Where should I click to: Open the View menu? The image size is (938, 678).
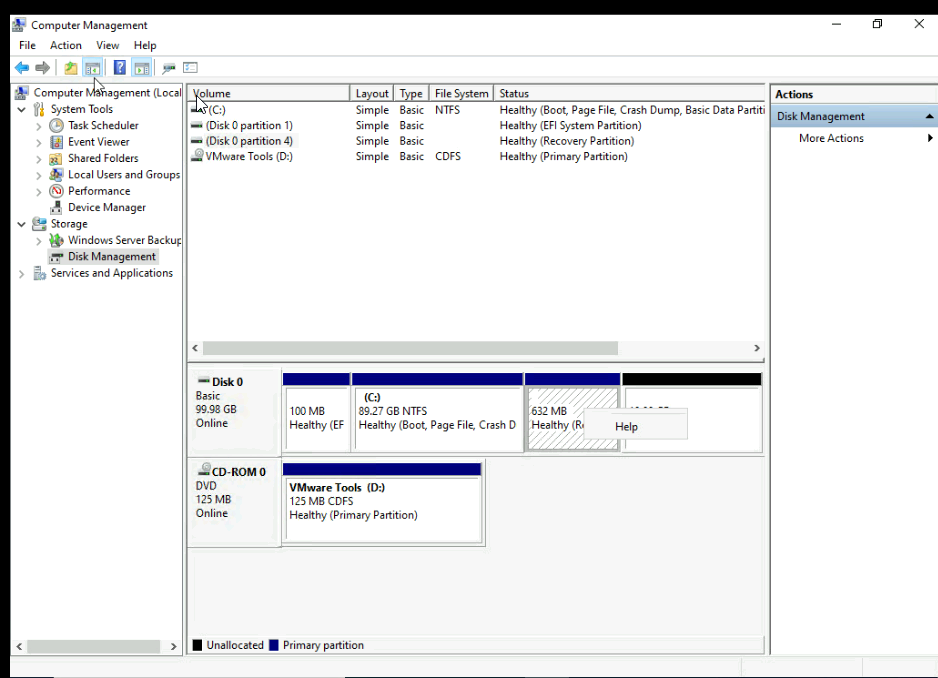pyautogui.click(x=107, y=45)
